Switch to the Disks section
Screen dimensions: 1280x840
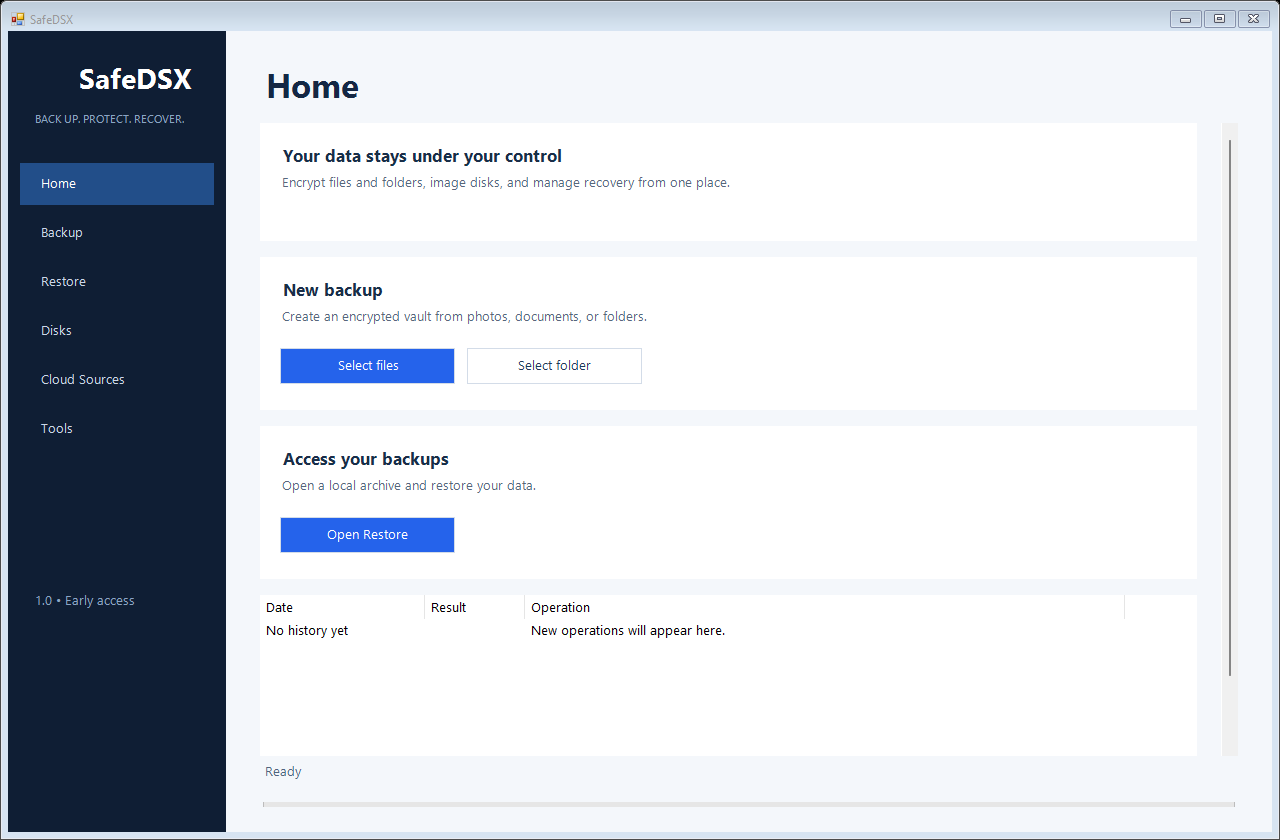pyautogui.click(x=117, y=331)
